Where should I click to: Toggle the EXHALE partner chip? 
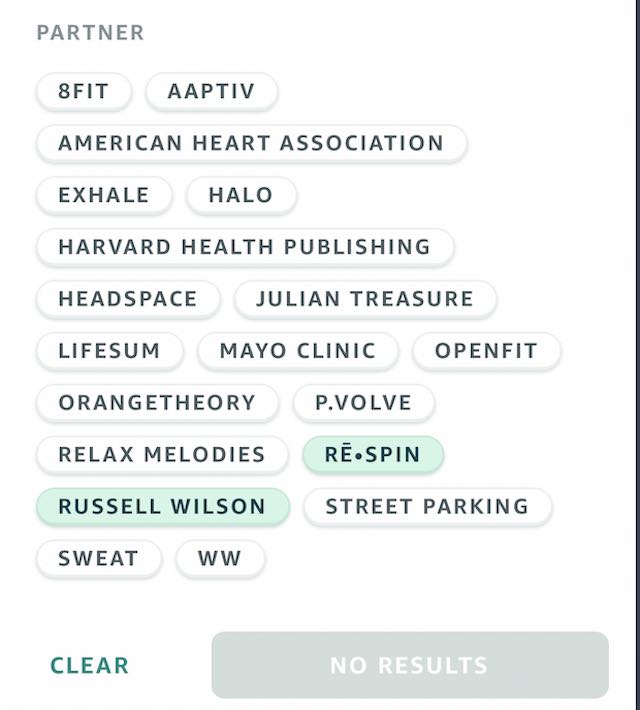(104, 195)
